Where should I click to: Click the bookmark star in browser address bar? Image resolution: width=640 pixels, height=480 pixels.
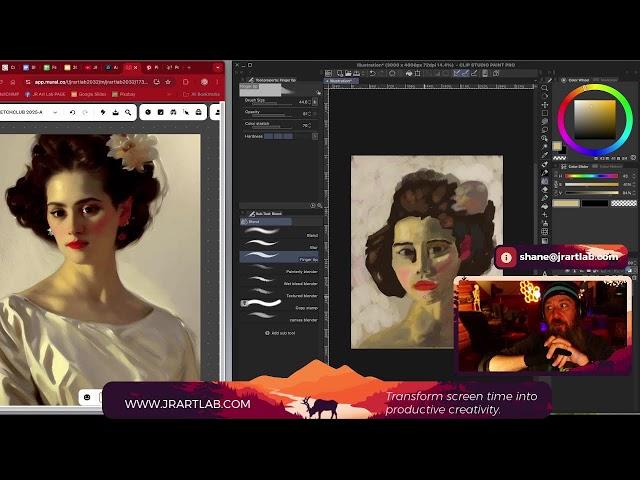point(168,82)
